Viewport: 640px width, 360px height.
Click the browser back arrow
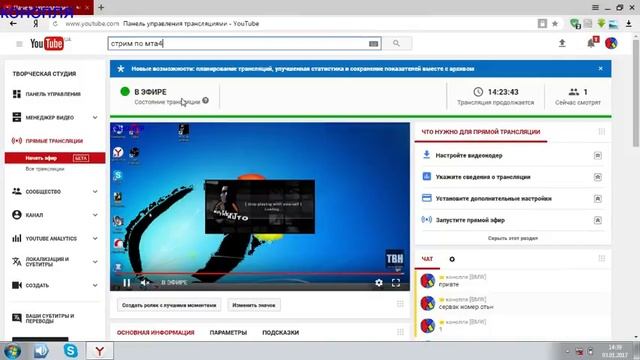13,24
